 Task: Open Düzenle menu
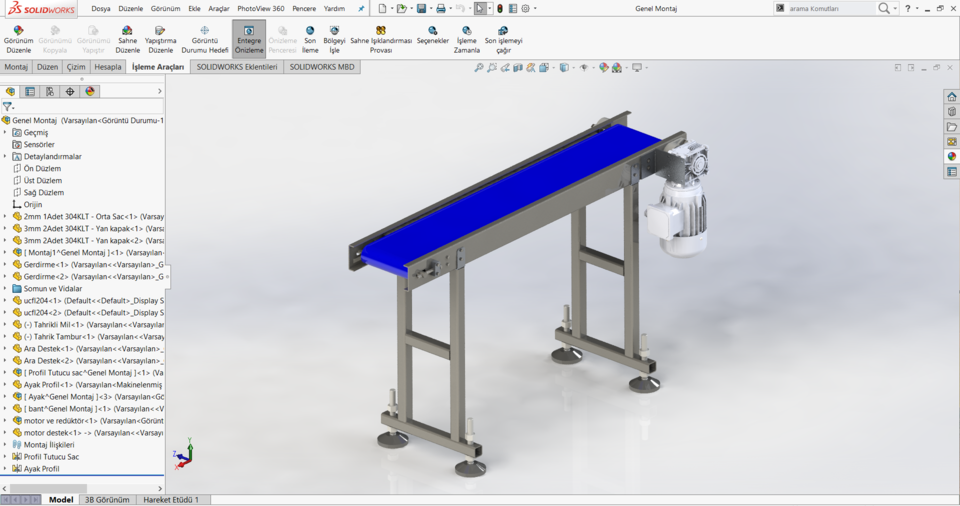(x=130, y=9)
